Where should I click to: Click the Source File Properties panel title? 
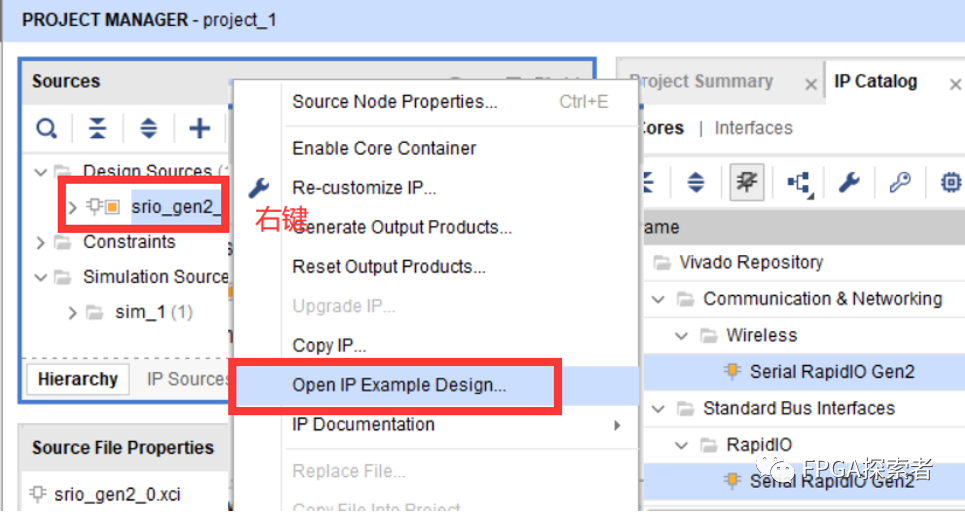(x=122, y=448)
